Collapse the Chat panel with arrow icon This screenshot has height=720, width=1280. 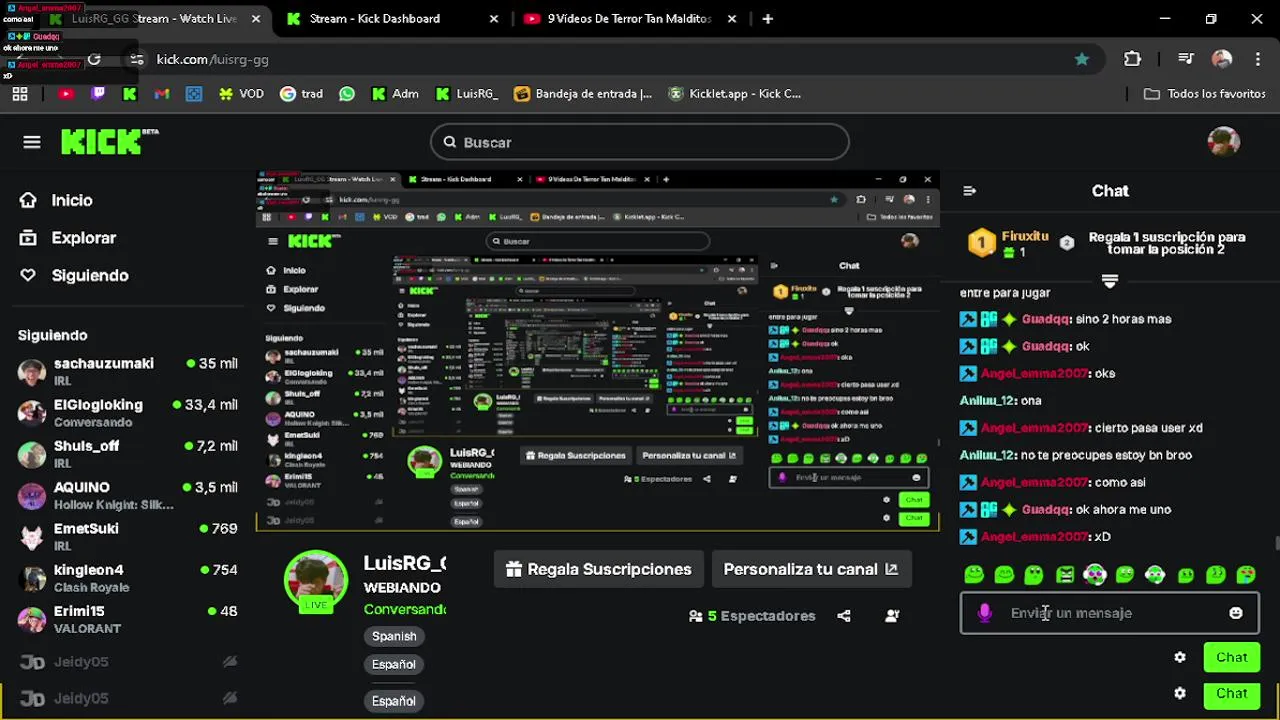tap(969, 191)
